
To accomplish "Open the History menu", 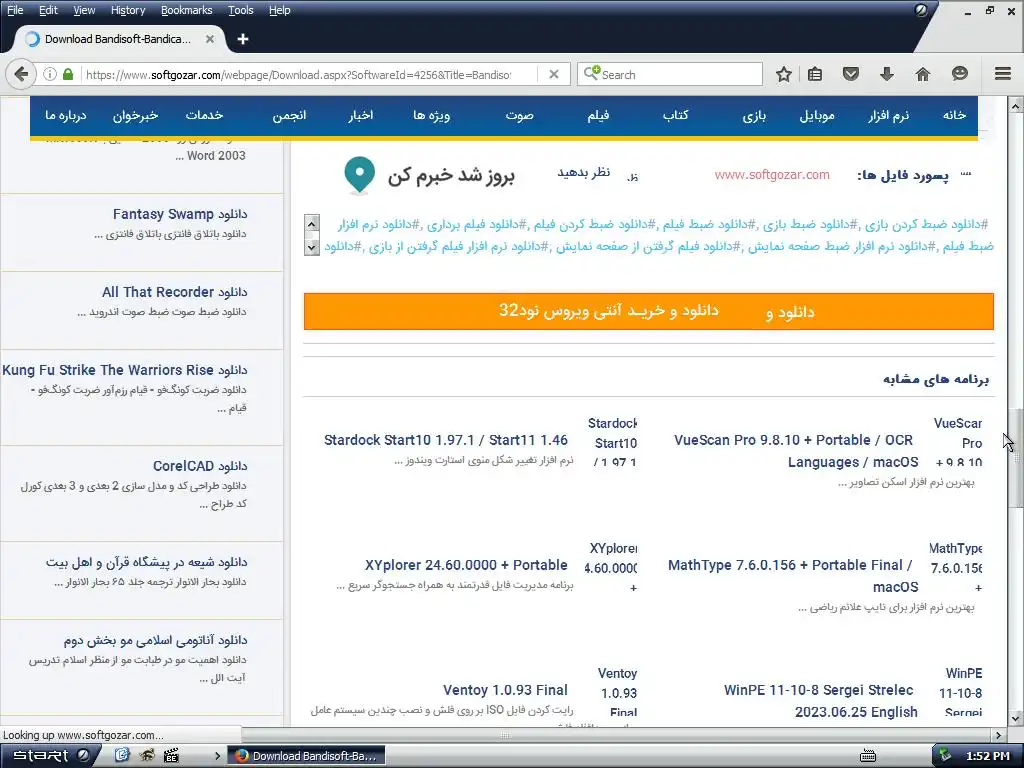I will [x=128, y=10].
